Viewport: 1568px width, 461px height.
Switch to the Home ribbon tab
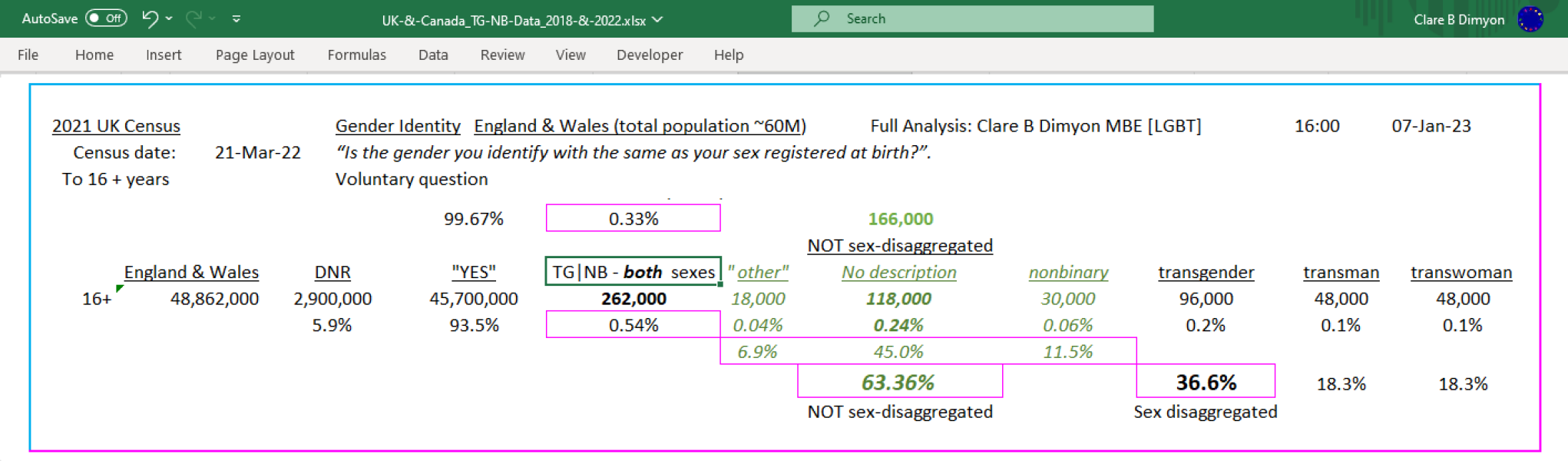point(94,55)
